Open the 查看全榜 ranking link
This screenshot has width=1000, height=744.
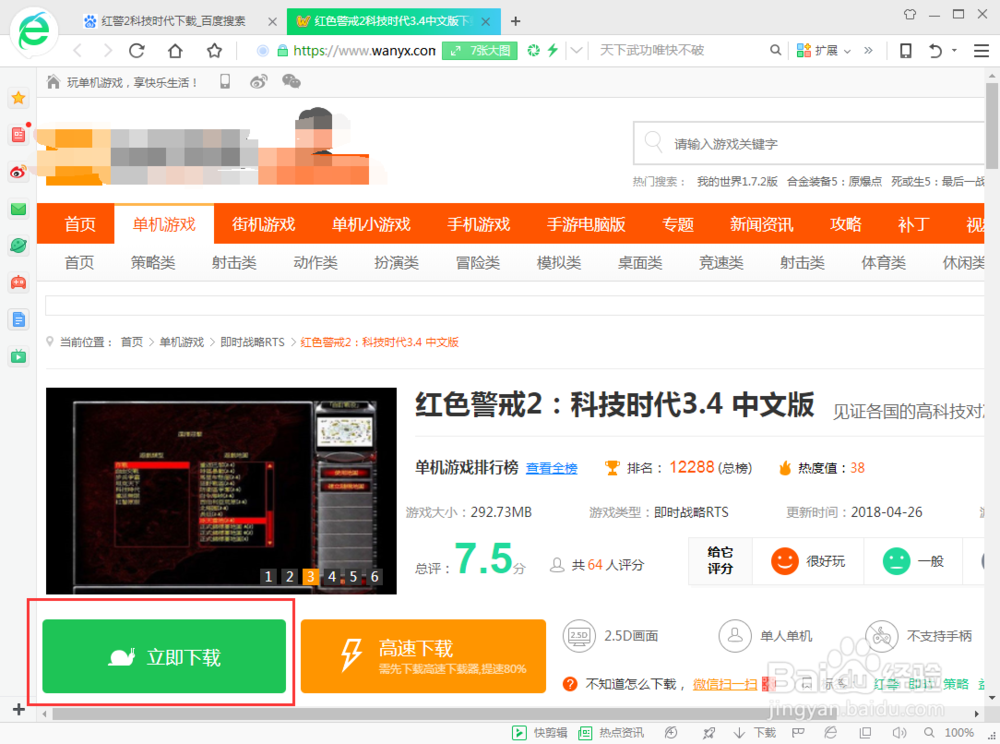(x=552, y=468)
